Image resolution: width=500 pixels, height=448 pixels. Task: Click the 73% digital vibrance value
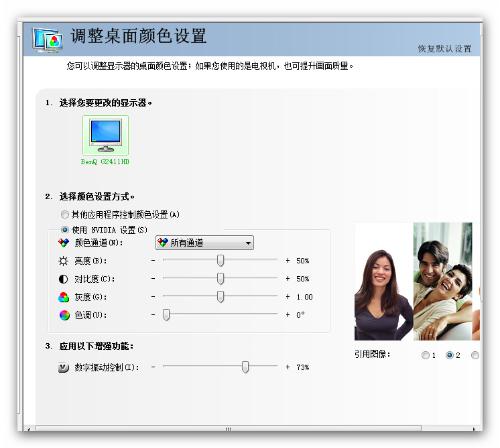coord(303,367)
